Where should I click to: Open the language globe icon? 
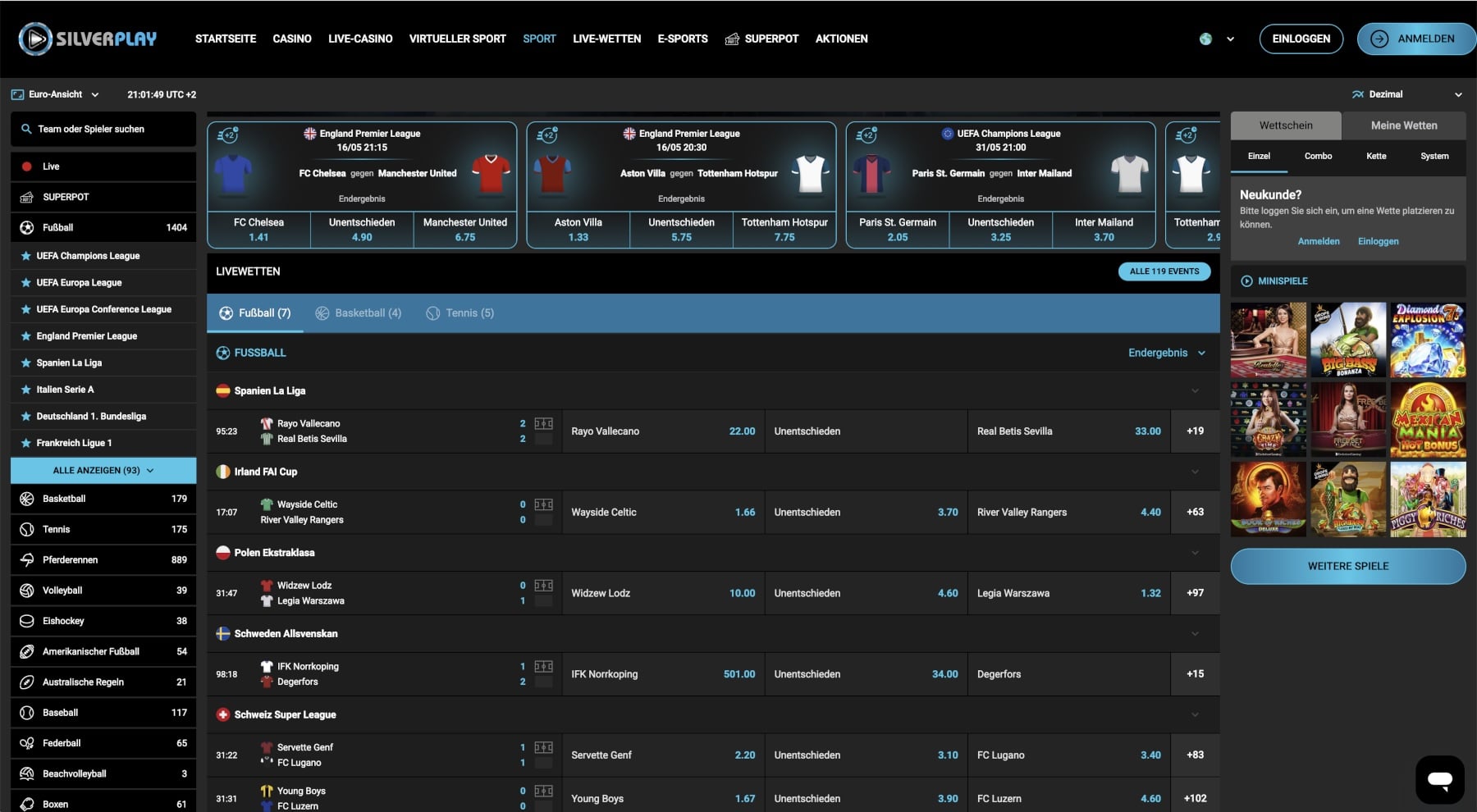(x=1205, y=39)
